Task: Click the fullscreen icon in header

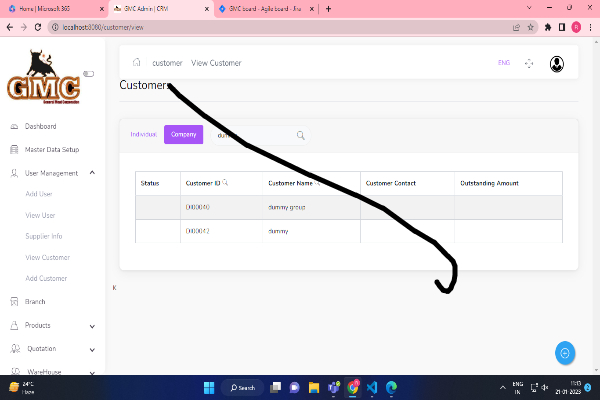Action: tap(529, 63)
